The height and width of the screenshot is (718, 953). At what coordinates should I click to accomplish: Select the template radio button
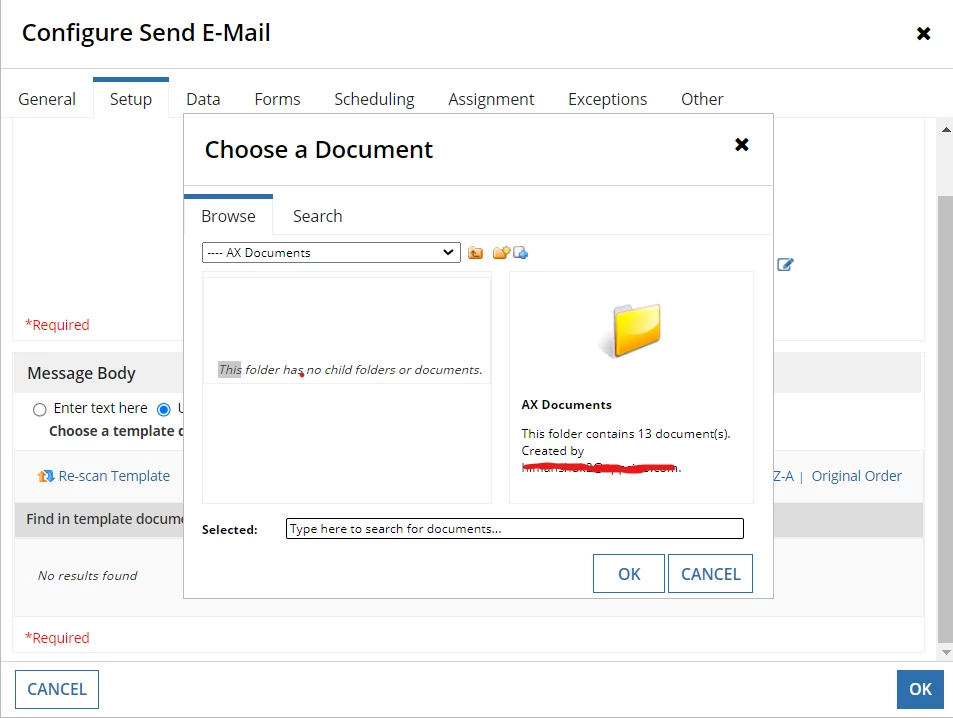163,410
